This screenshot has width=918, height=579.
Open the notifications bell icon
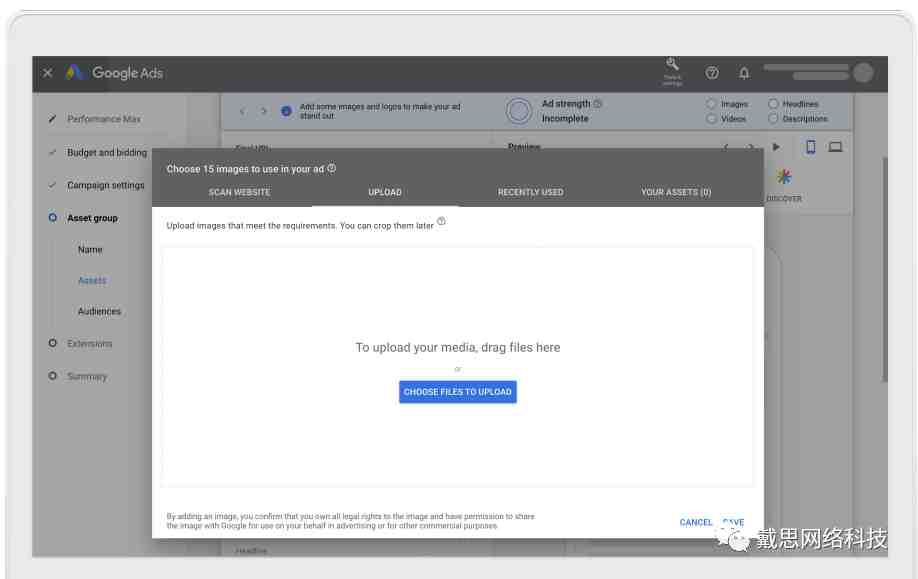(744, 73)
